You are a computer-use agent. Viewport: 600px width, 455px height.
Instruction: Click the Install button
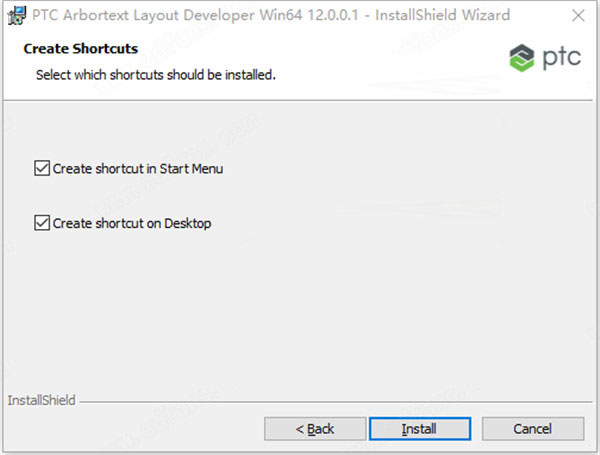click(x=420, y=429)
